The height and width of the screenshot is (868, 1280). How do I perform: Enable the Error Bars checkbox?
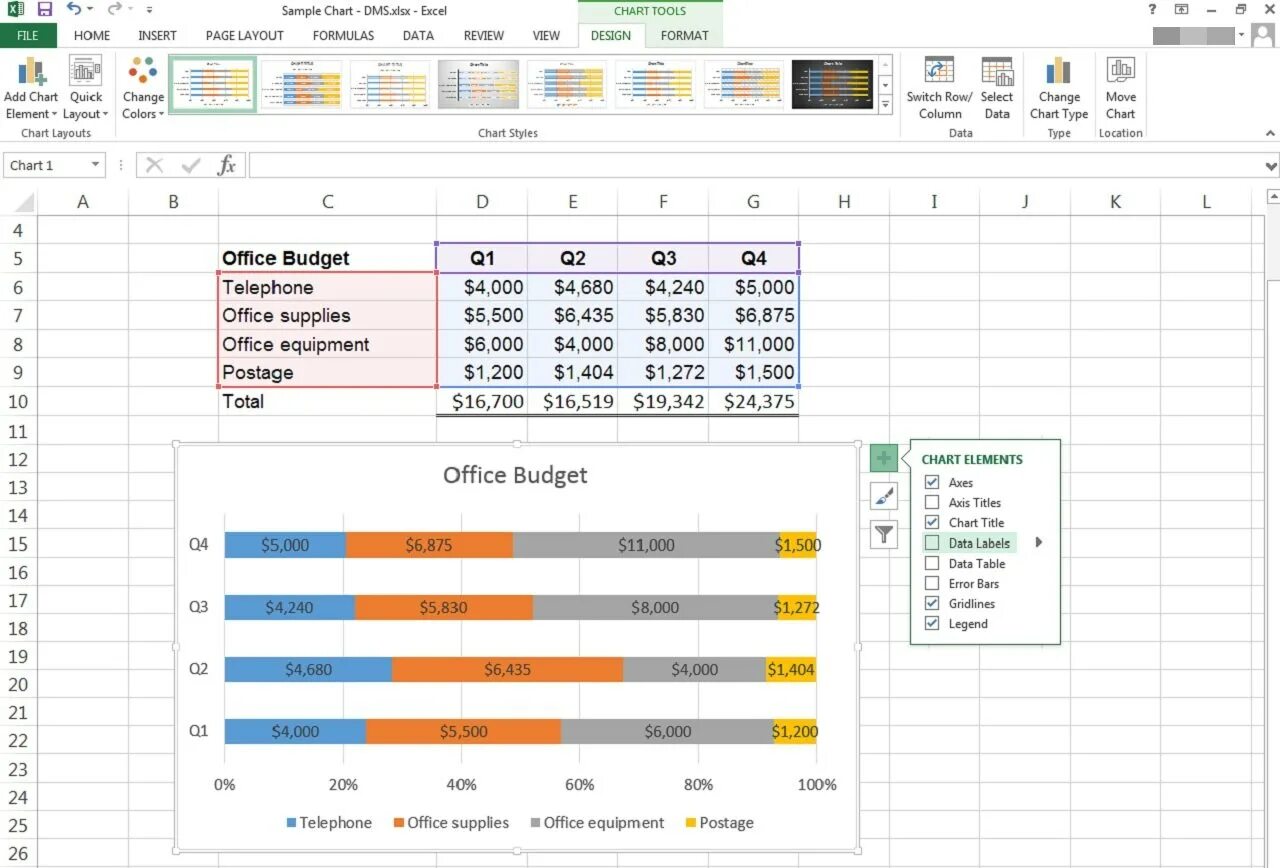point(932,583)
